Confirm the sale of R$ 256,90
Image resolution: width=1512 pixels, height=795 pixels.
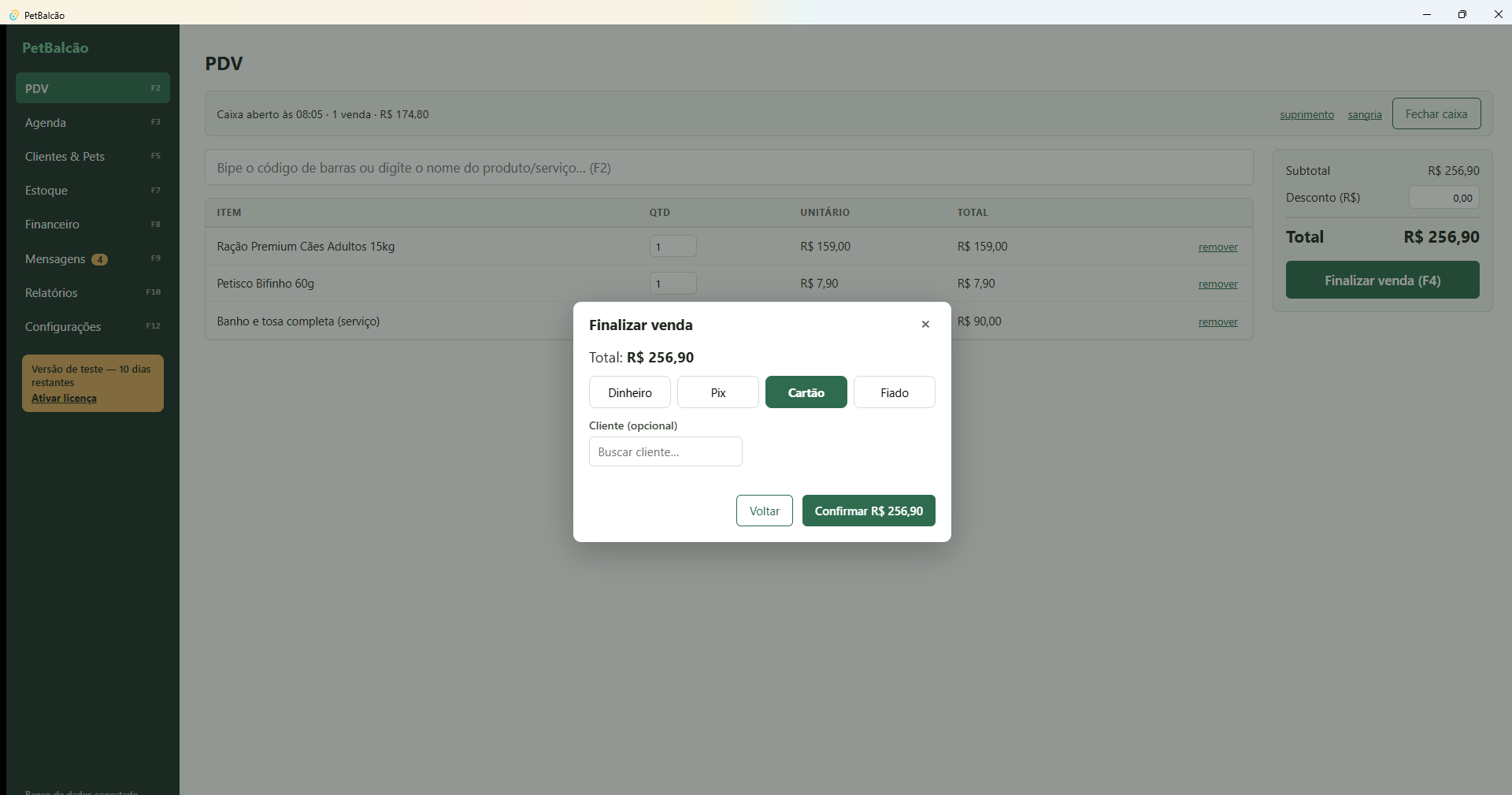click(869, 511)
